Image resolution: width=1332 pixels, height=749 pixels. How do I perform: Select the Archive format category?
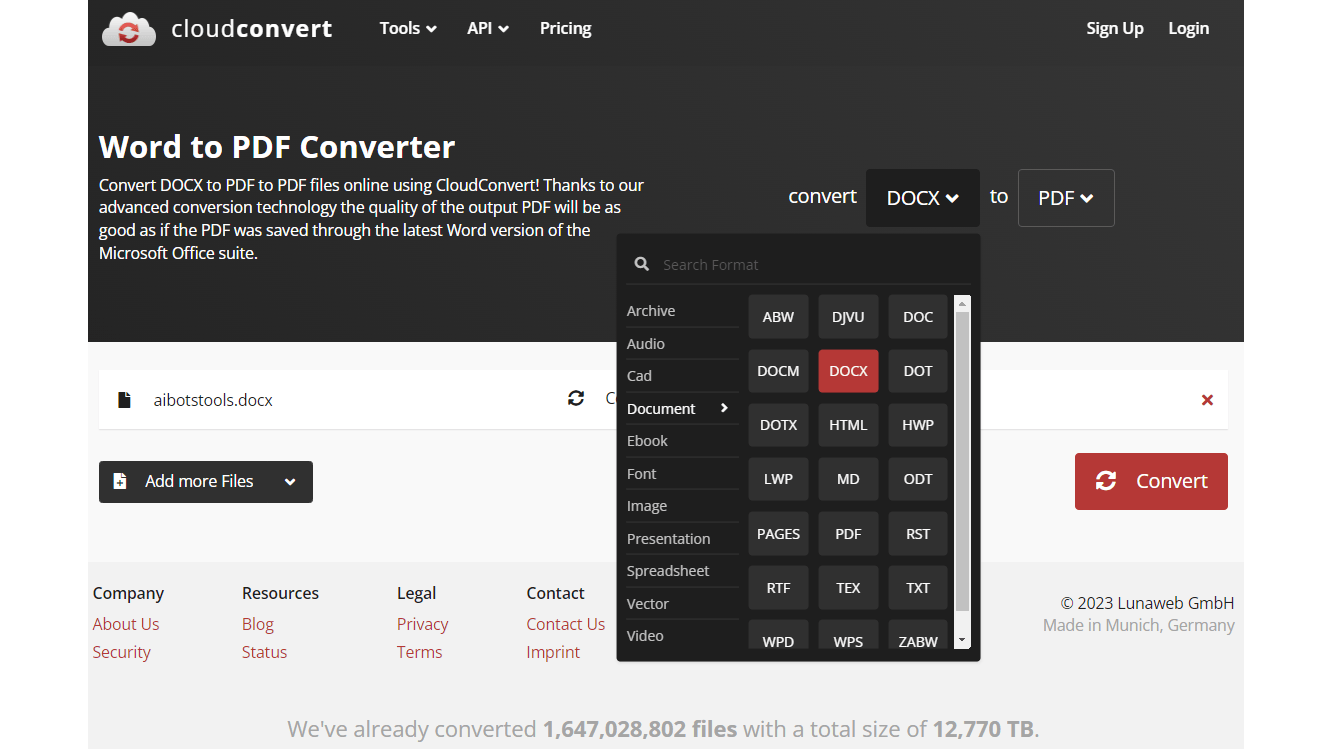[682, 311]
